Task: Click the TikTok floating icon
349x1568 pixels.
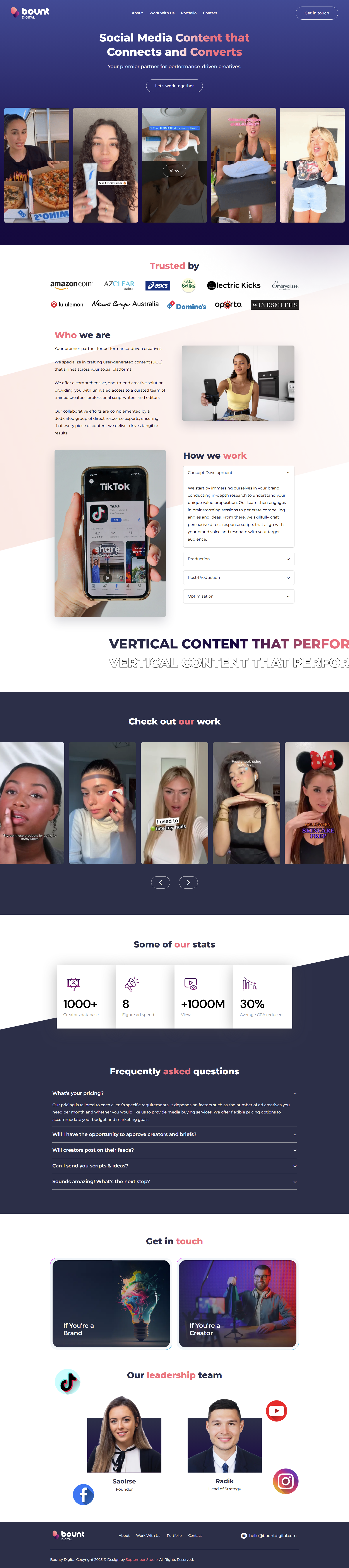Action: coord(67,1382)
